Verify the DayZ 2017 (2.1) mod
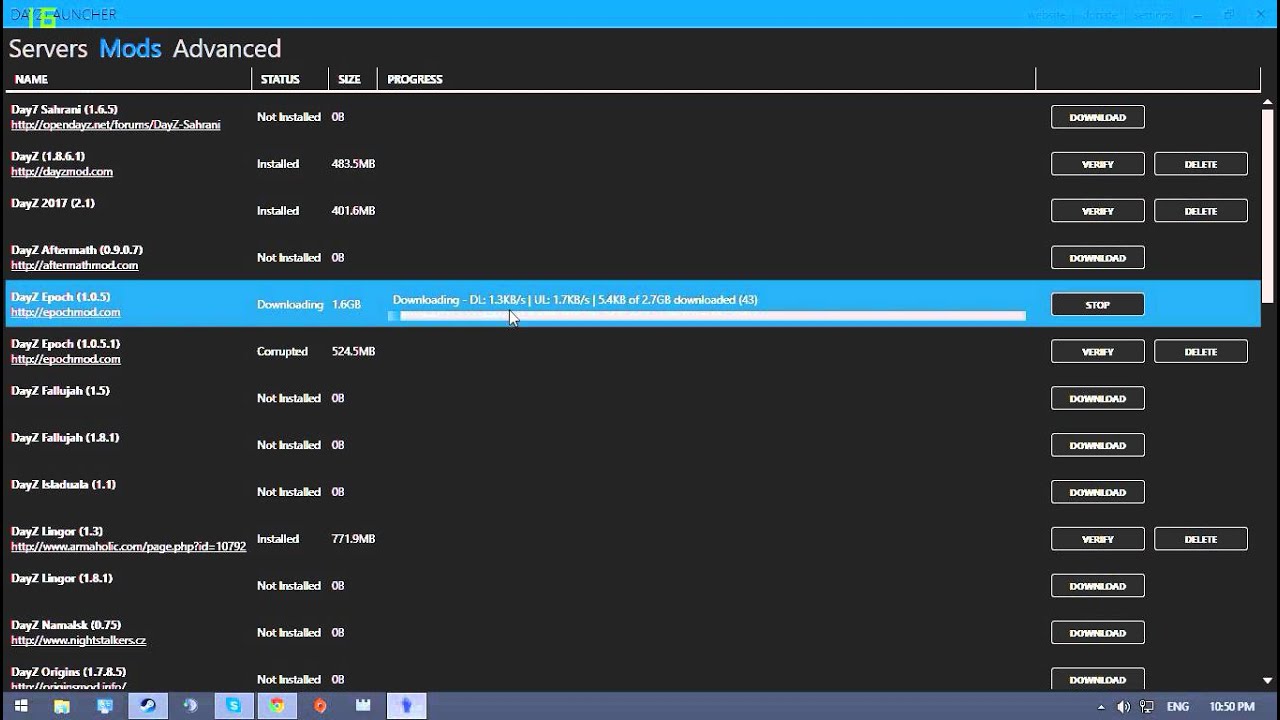Image resolution: width=1280 pixels, height=720 pixels. [x=1097, y=211]
